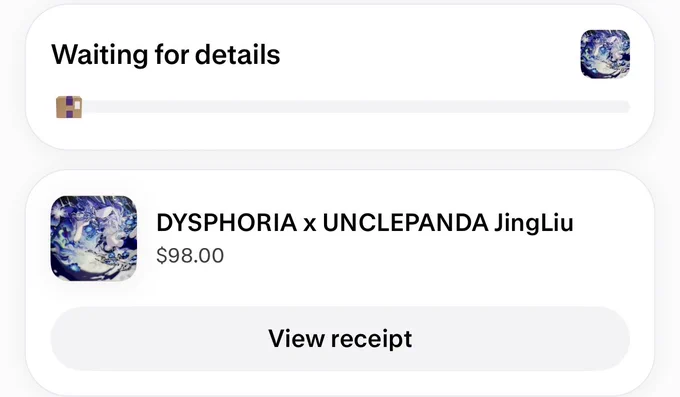Click the word UNCLEPANDA in the item title

405,223
